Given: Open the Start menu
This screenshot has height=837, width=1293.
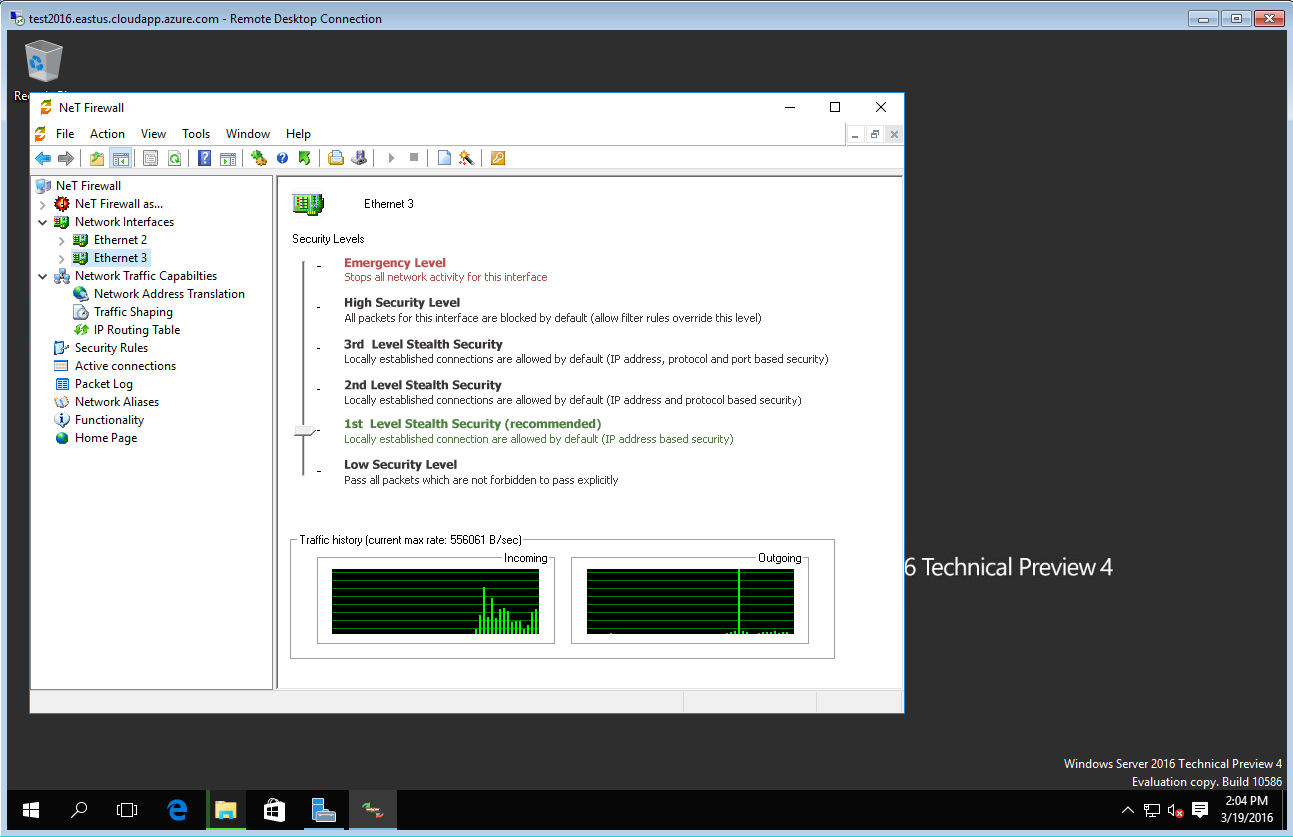Looking at the screenshot, I should (x=30, y=810).
